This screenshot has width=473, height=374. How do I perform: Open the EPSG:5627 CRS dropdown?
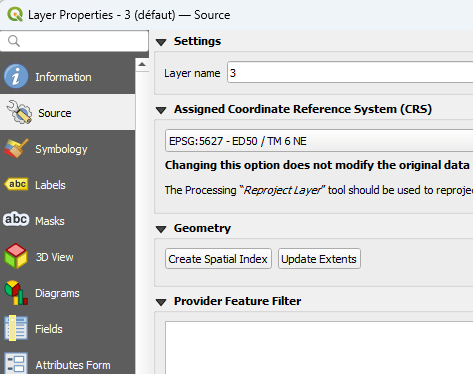click(x=319, y=141)
